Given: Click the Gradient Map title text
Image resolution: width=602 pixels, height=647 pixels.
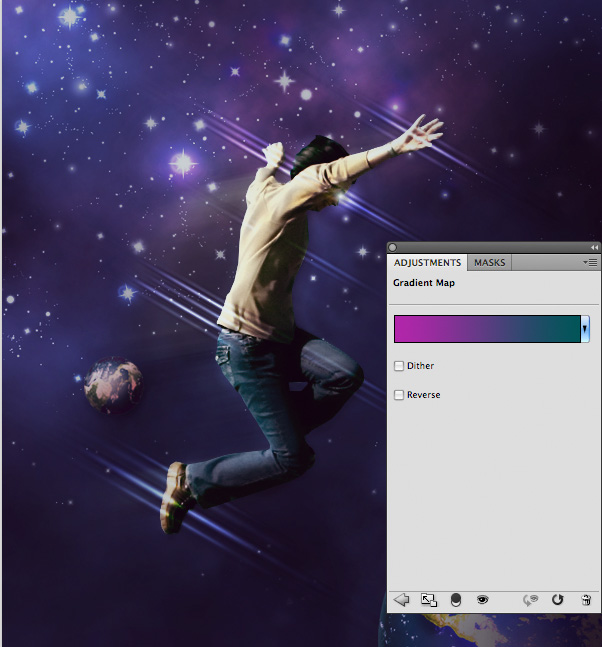Looking at the screenshot, I should click(x=424, y=283).
